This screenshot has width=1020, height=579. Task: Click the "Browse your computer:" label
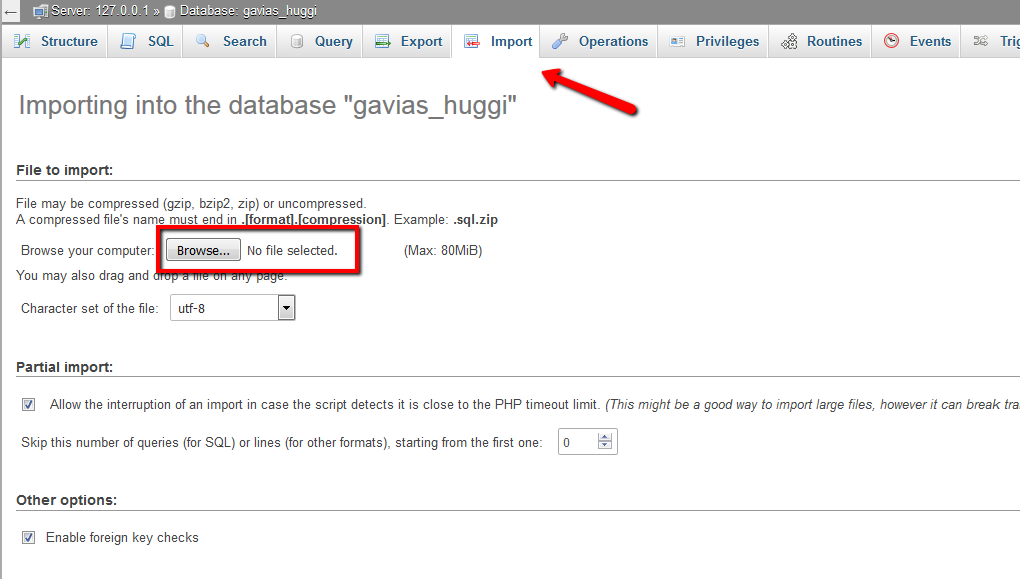[x=88, y=250]
